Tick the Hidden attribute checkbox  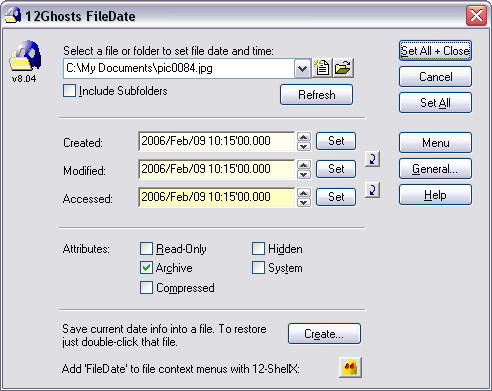point(258,249)
